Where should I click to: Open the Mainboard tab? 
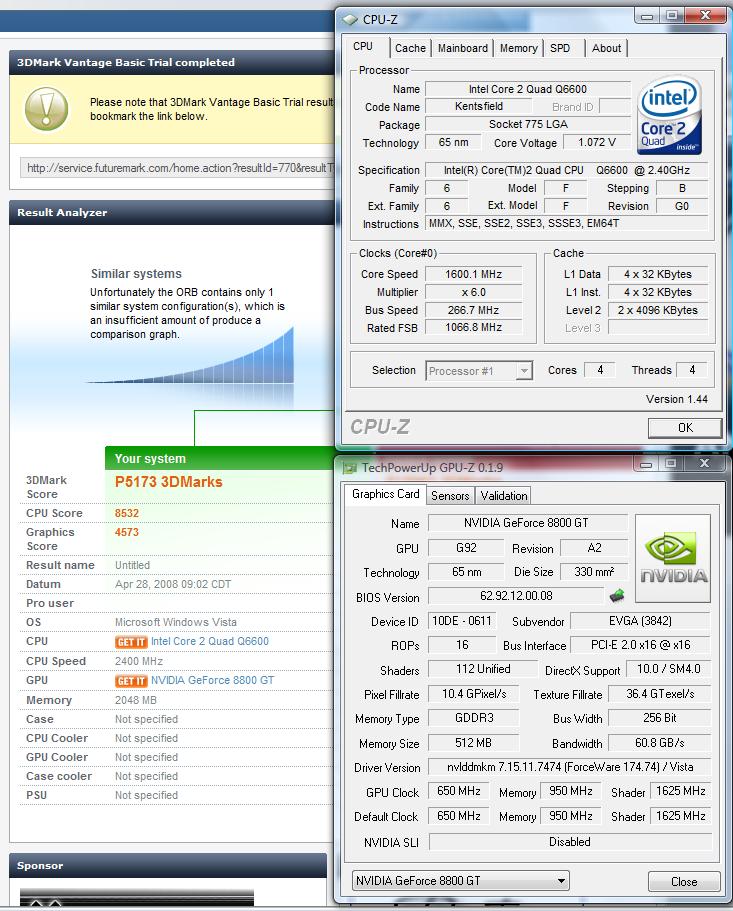tap(462, 48)
